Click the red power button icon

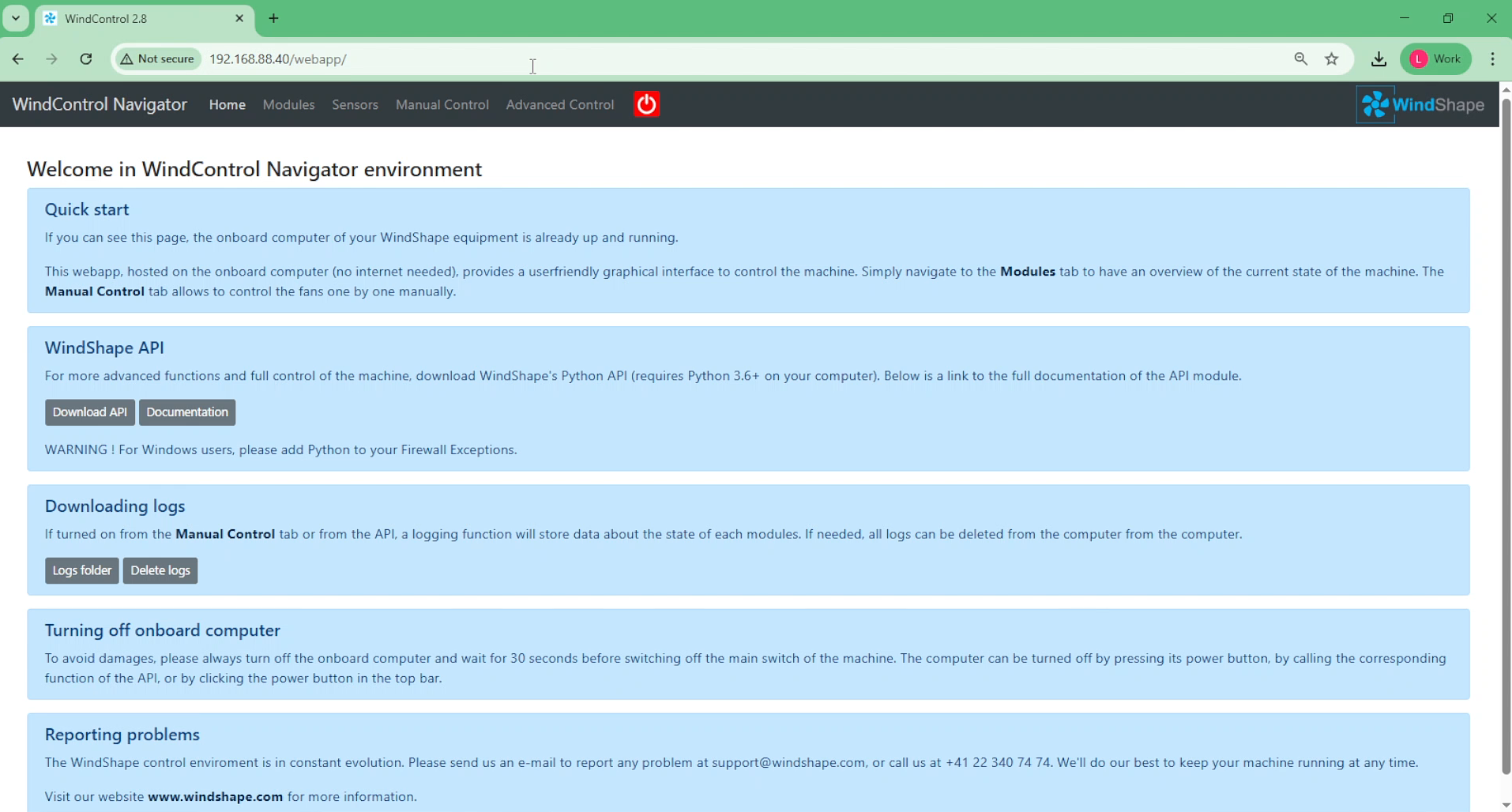coord(646,104)
